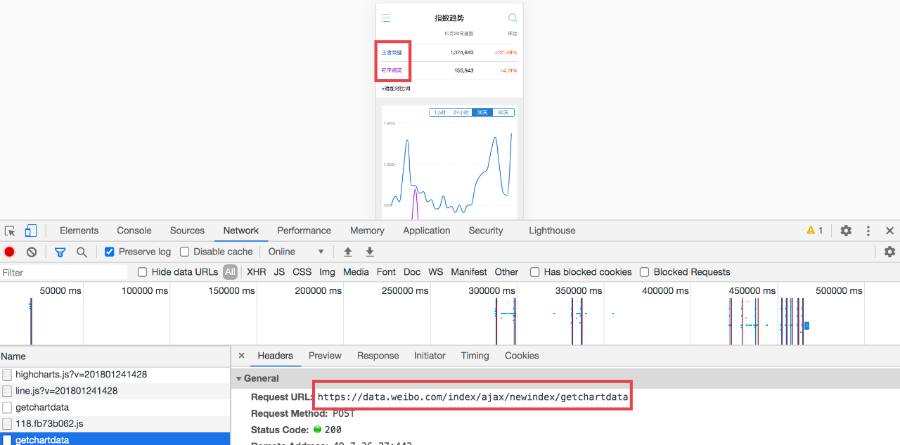Viewport: 900px width, 445px height.
Task: Filter requests by WS
Action: coord(436,272)
